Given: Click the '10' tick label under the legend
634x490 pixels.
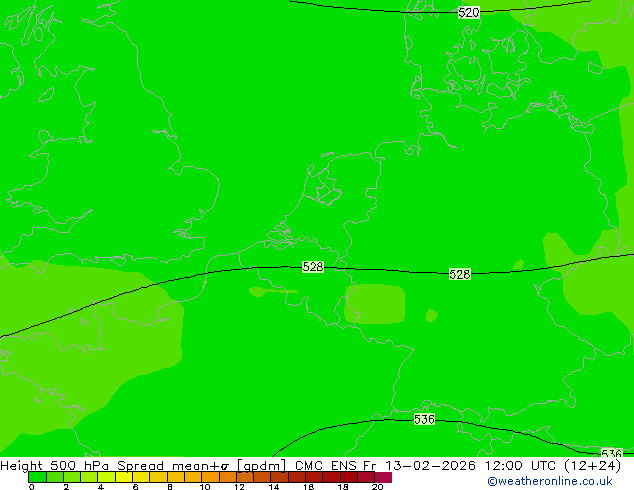Looking at the screenshot, I should pyautogui.click(x=205, y=487).
